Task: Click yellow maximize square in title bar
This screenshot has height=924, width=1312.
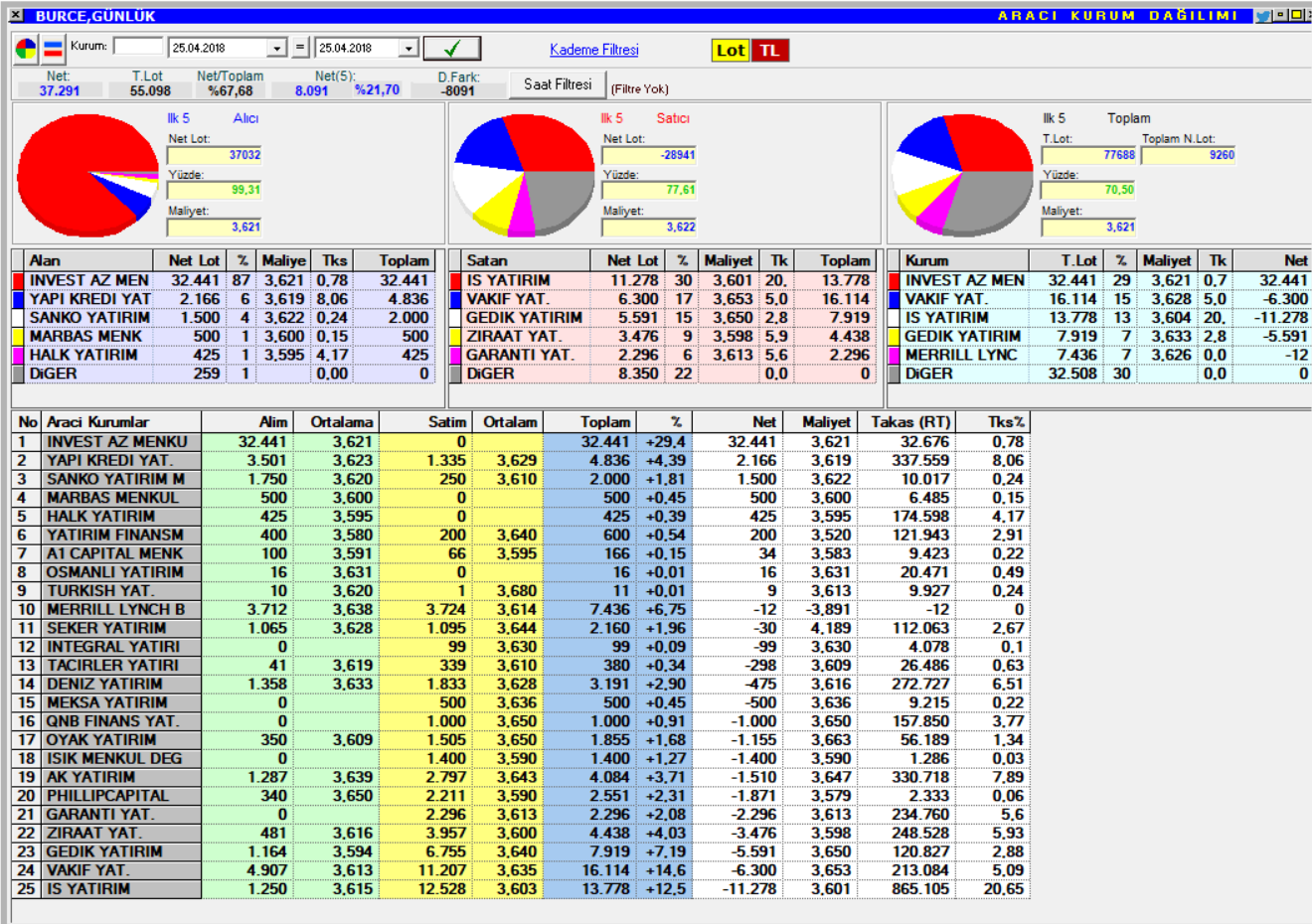Action: (x=1296, y=15)
